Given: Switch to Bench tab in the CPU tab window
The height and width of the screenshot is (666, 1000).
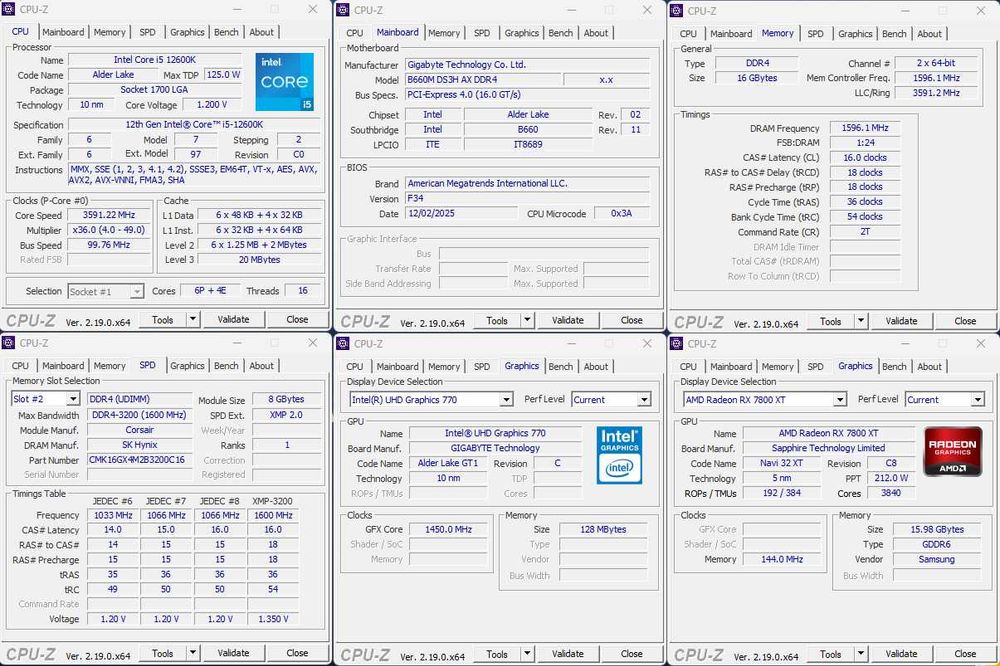Looking at the screenshot, I should [226, 32].
